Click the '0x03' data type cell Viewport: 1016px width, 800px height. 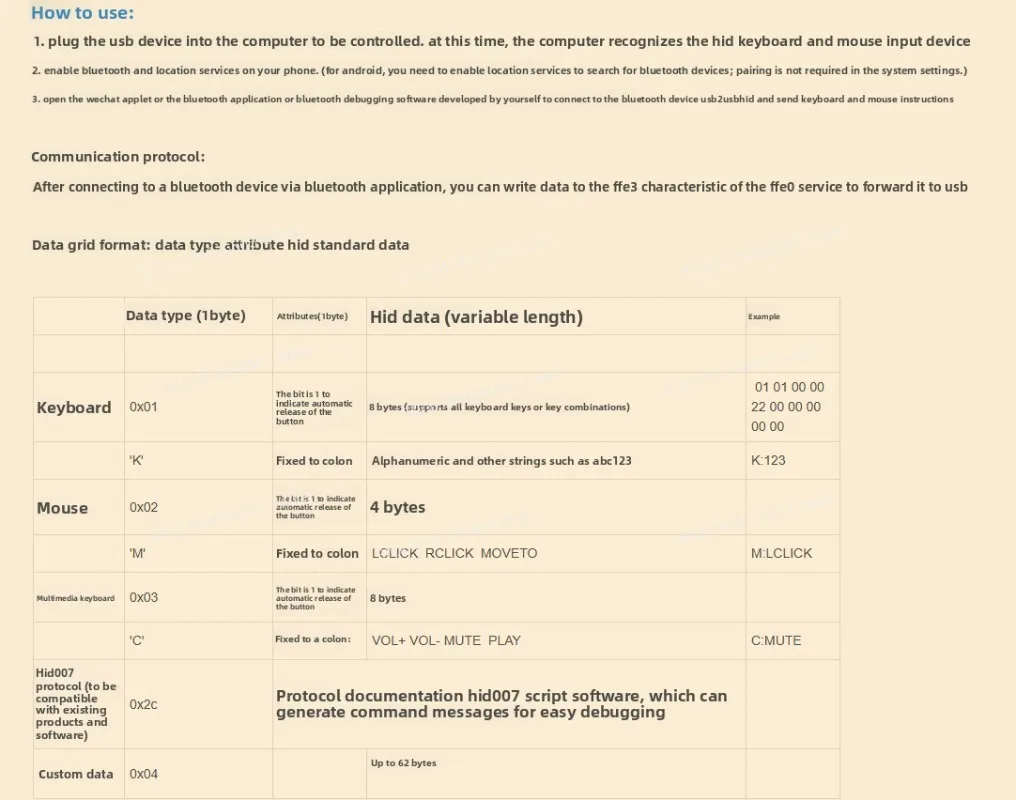[x=143, y=597]
